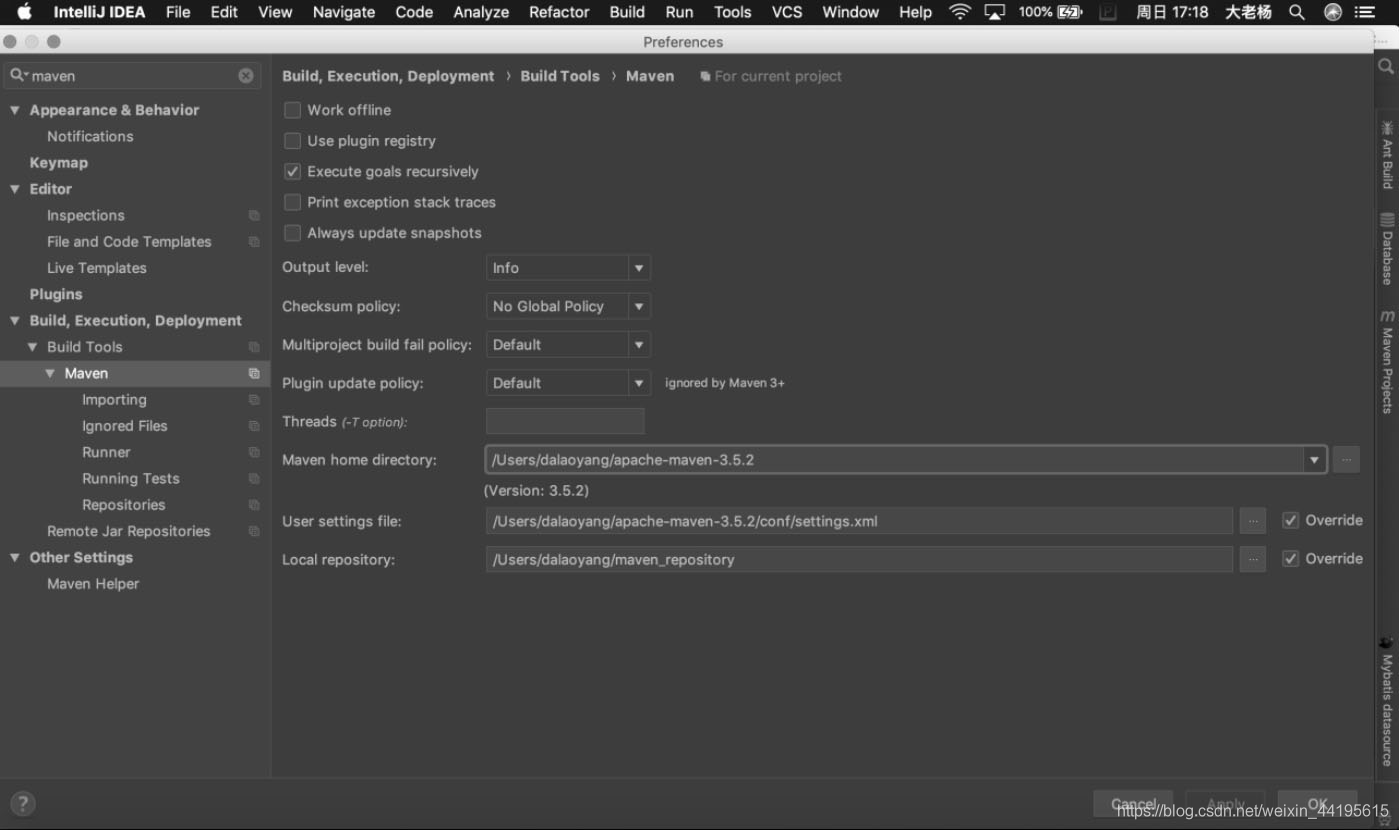Click the Threads input field
Viewport: 1399px width, 830px height.
pos(565,421)
